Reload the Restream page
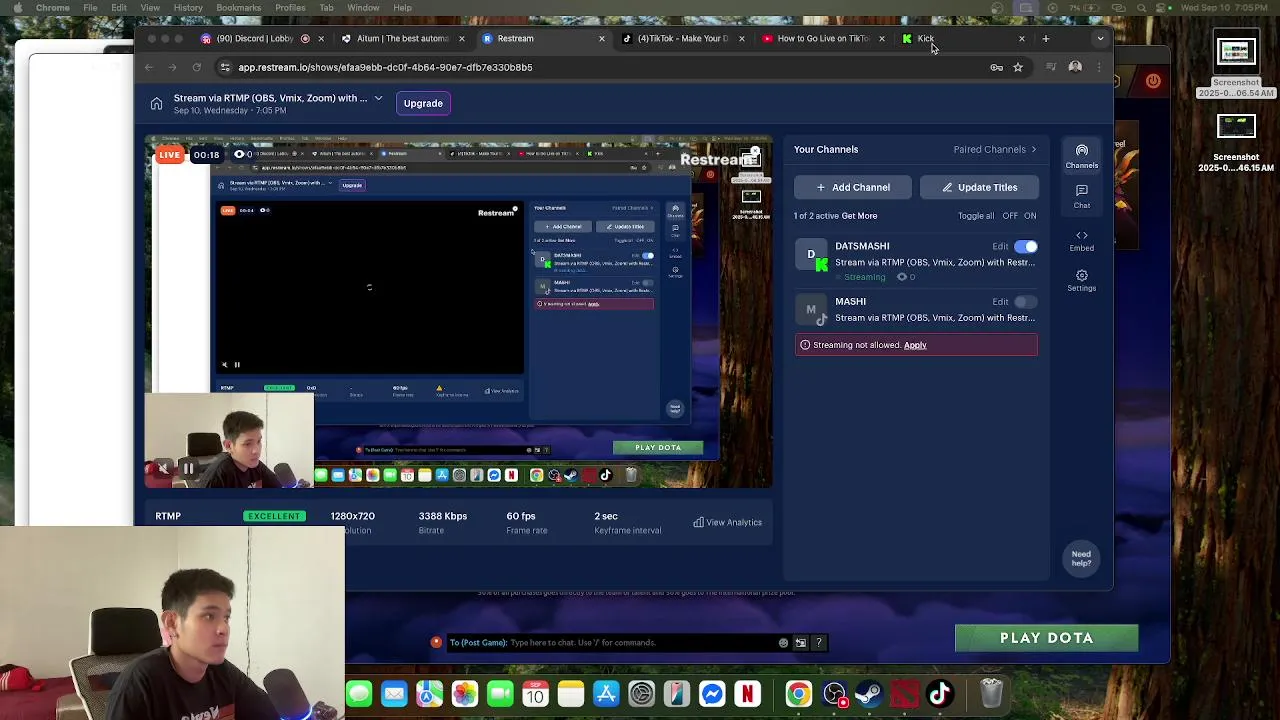Viewport: 1280px width, 720px height. click(x=197, y=67)
